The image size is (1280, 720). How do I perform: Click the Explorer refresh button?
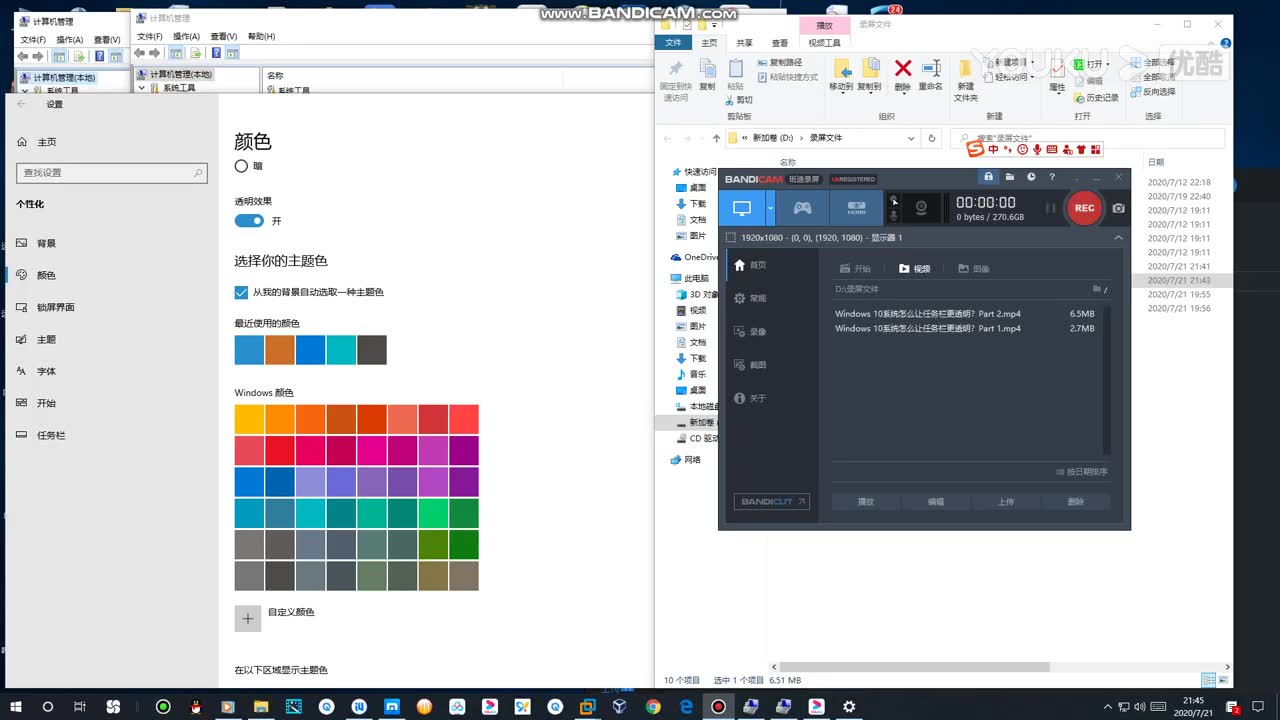click(x=932, y=138)
